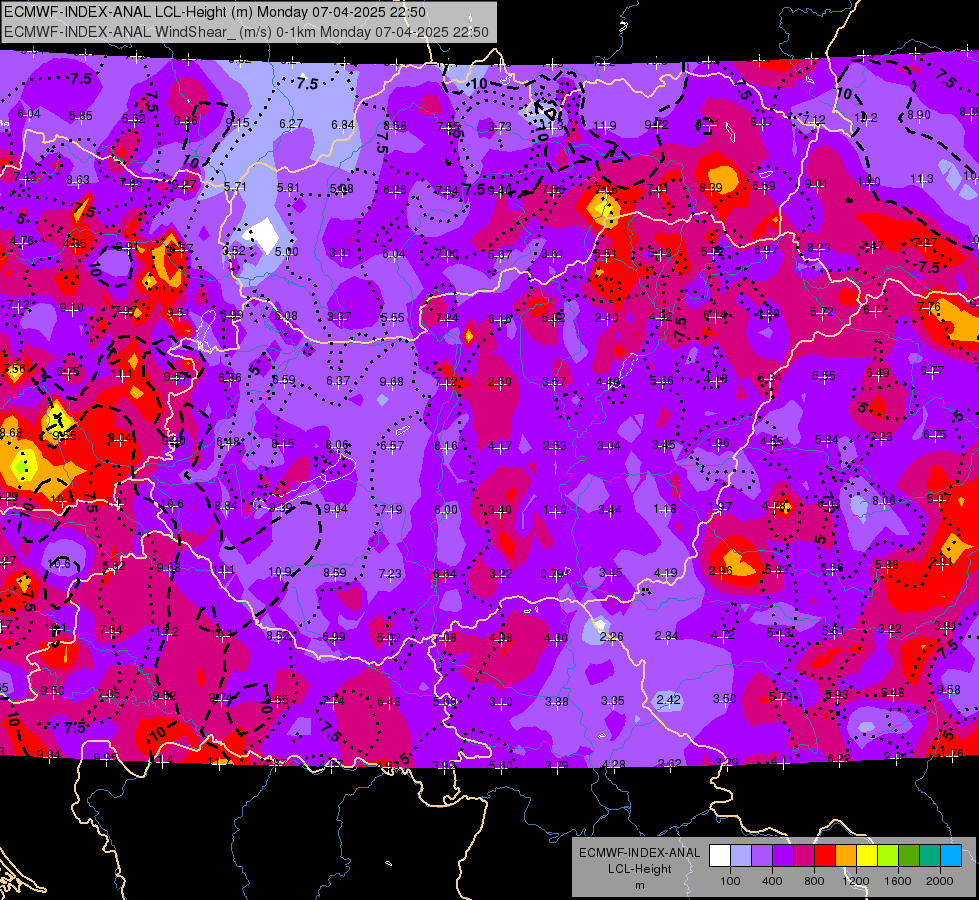Select the sky blue legend swatch
The height and width of the screenshot is (900, 979).
point(952,856)
